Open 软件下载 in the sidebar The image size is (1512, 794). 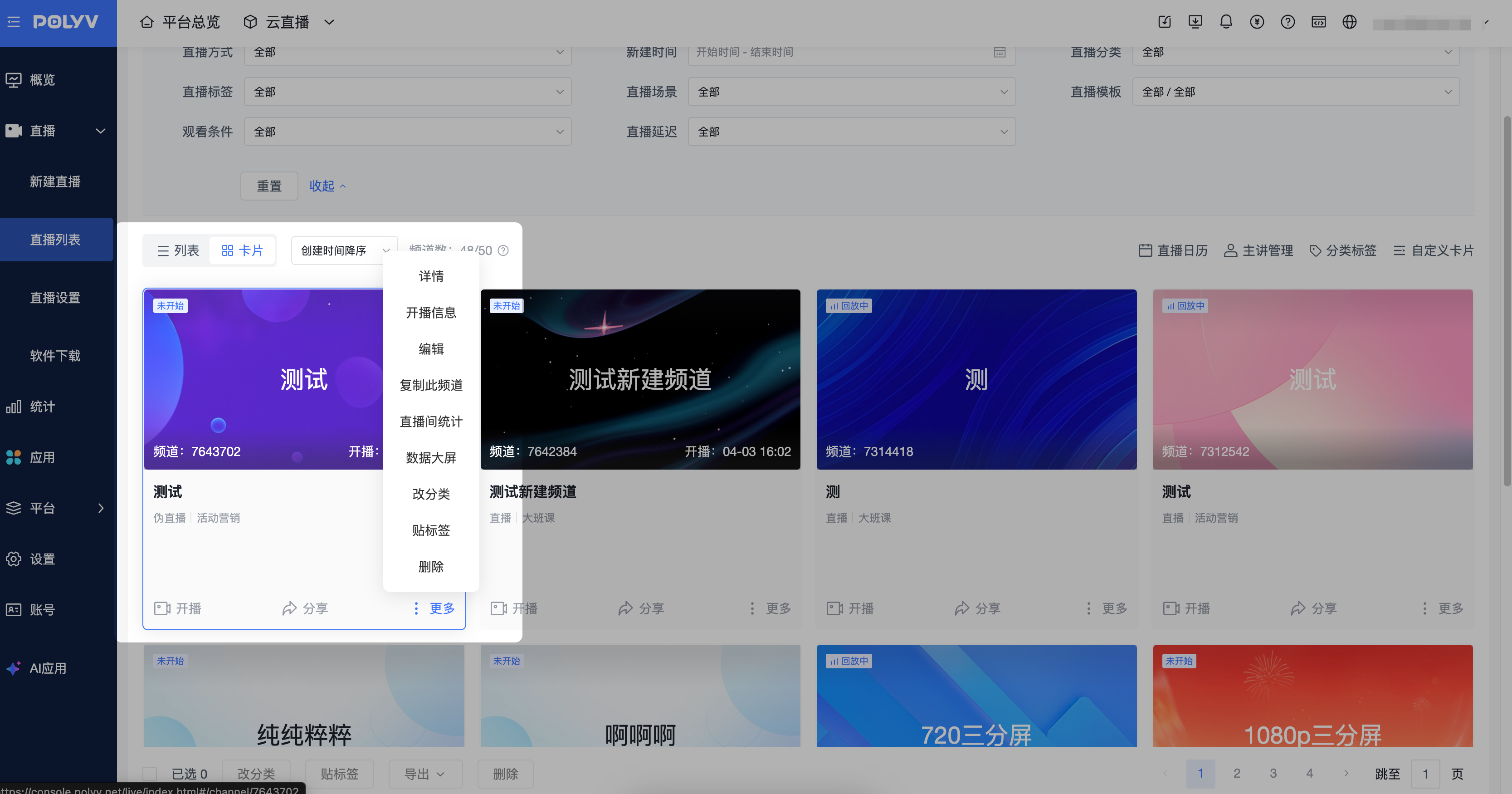click(56, 356)
